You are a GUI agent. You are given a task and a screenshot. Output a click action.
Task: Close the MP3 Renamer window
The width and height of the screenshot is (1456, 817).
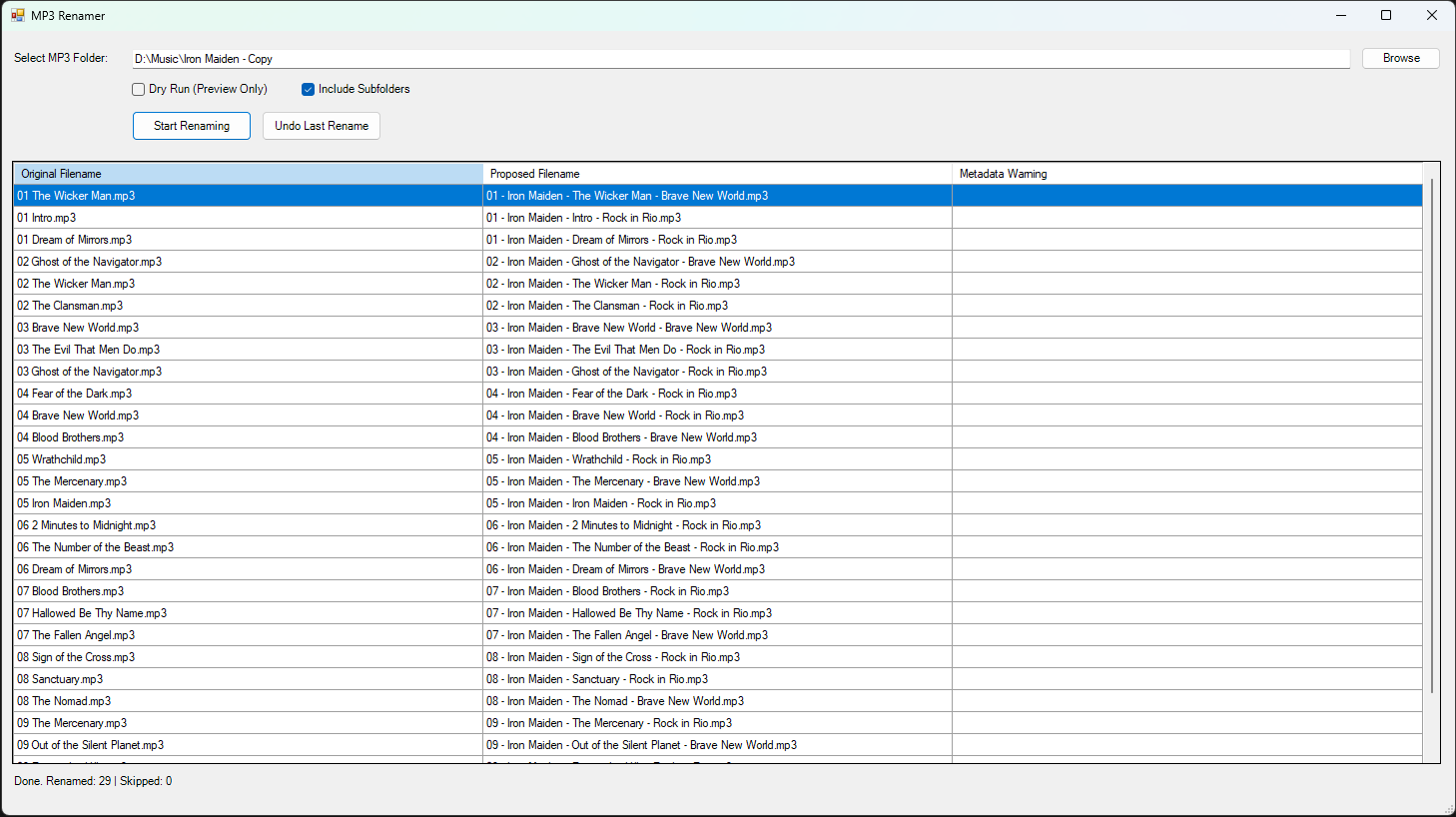point(1432,15)
